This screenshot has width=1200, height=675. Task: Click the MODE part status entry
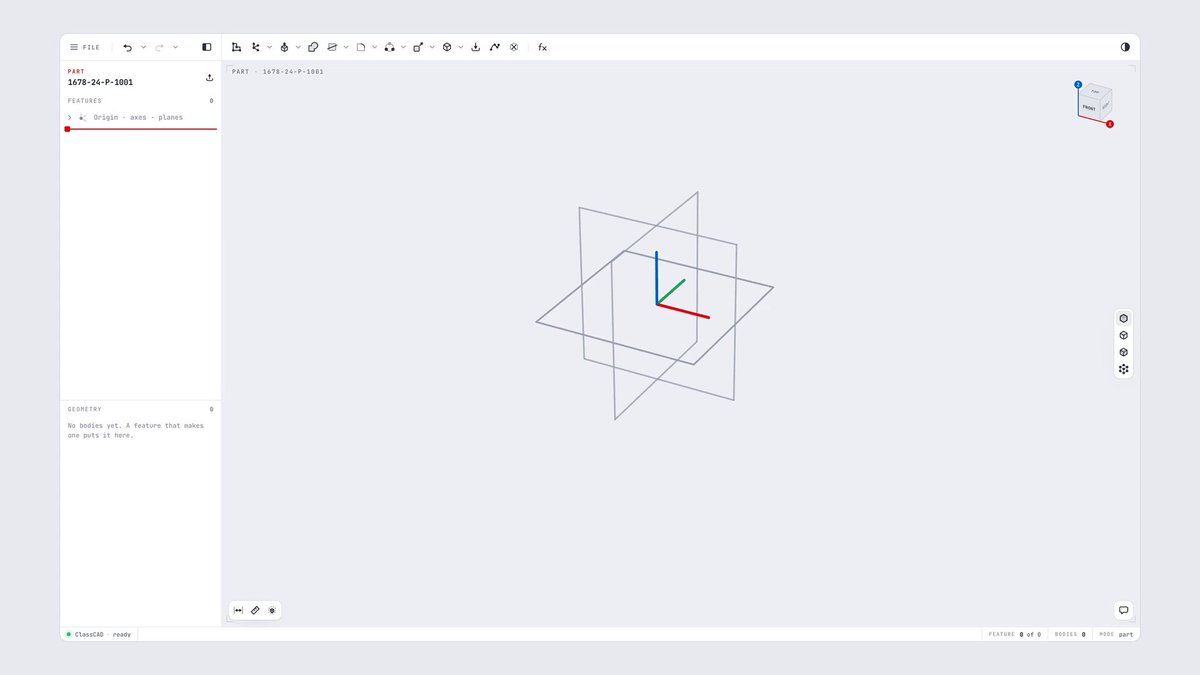[1116, 634]
